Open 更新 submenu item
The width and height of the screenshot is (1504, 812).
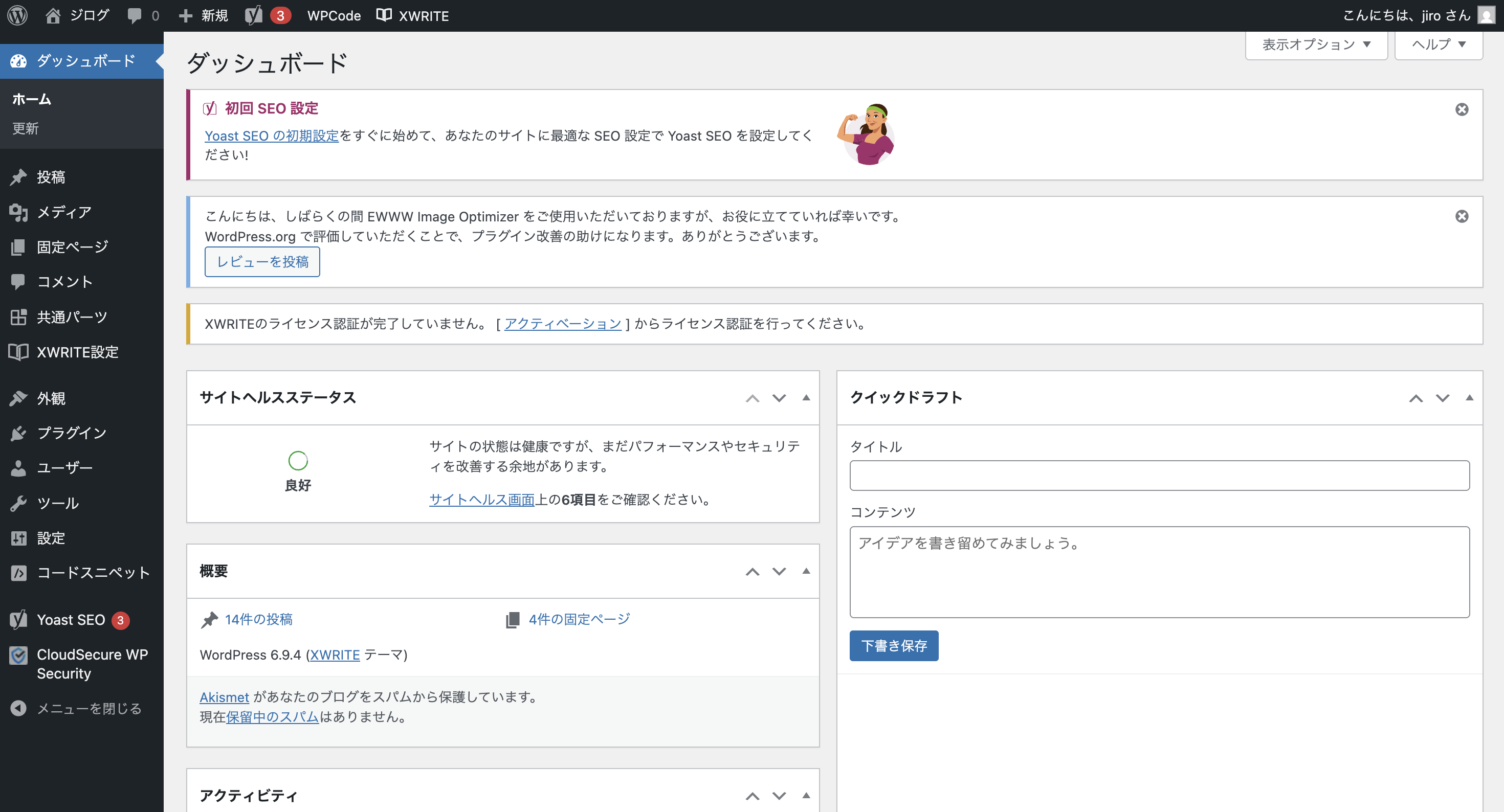tap(26, 128)
